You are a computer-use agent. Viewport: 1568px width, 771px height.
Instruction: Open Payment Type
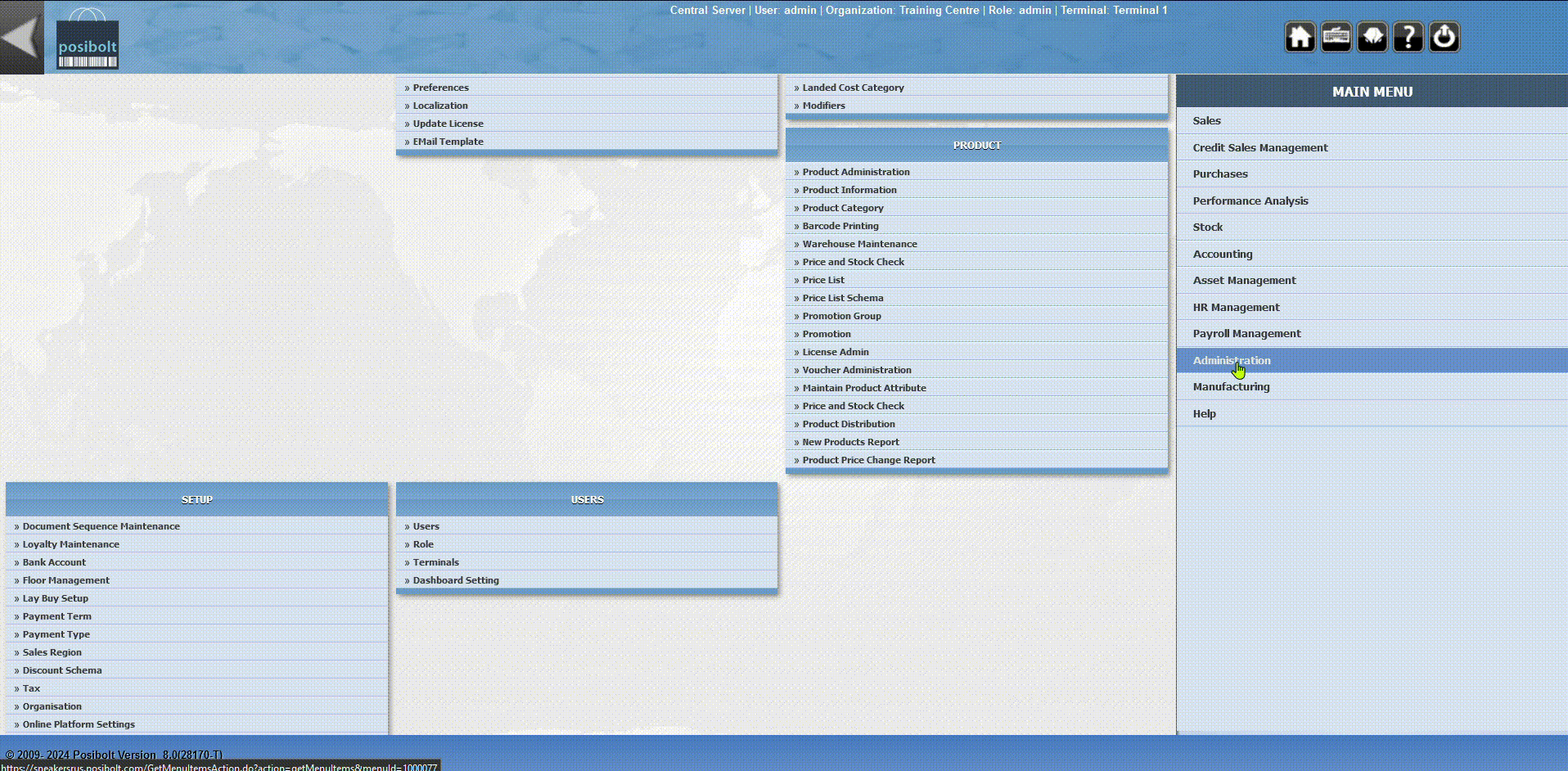click(x=56, y=634)
